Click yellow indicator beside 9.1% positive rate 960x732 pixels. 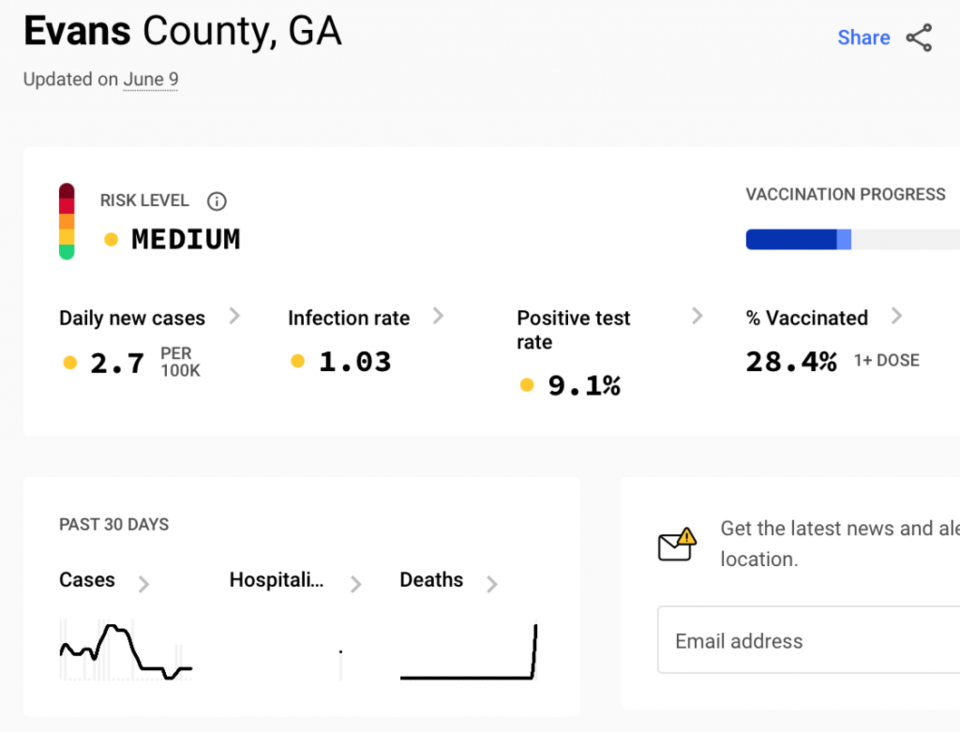pos(527,385)
